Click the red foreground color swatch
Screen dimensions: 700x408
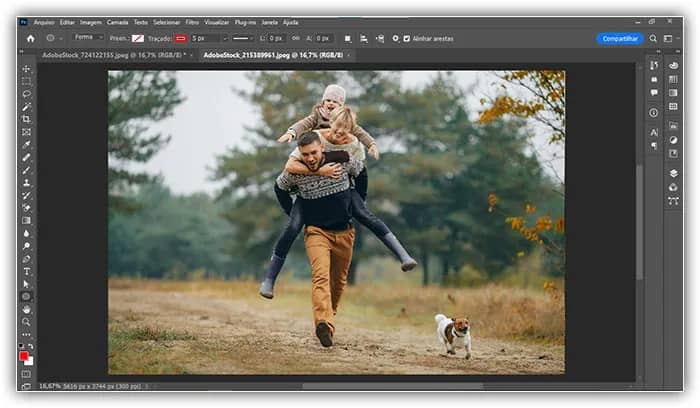coord(25,355)
